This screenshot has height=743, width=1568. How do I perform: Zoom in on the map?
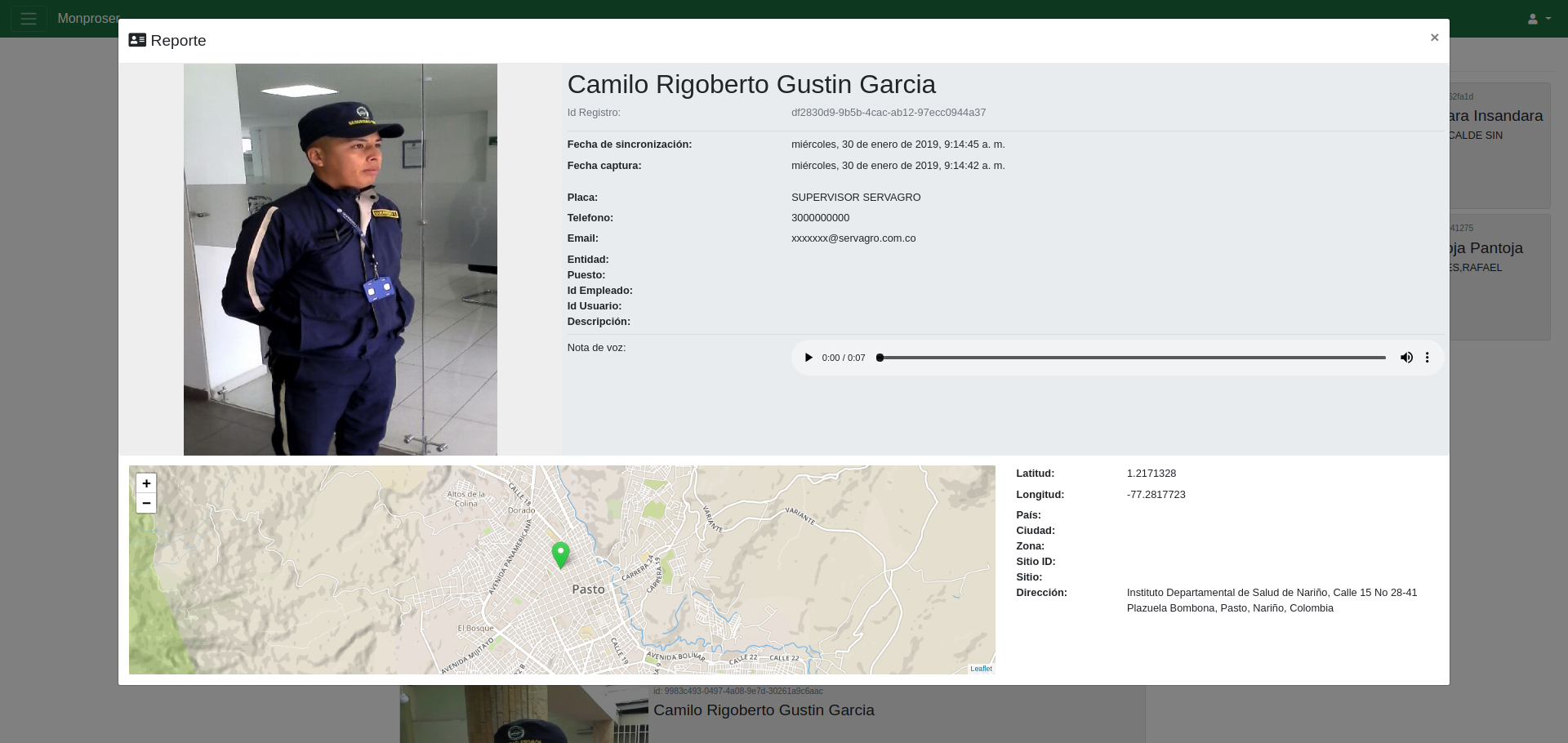point(146,483)
